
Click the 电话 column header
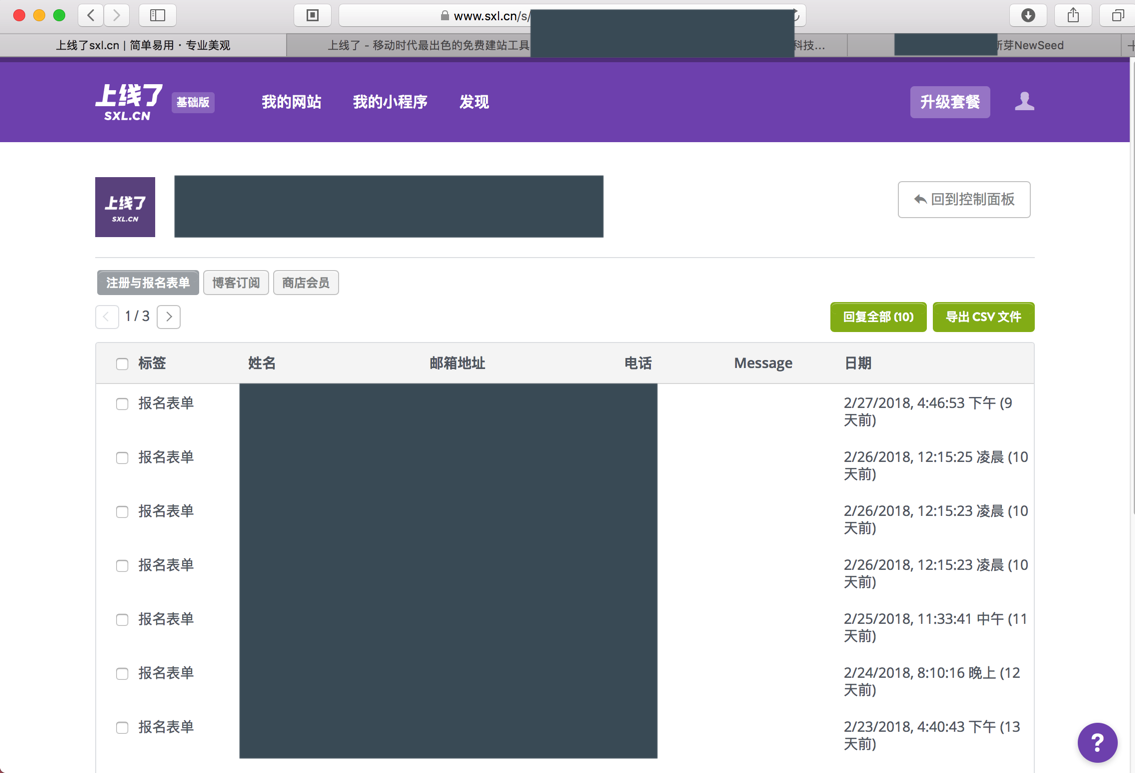638,363
